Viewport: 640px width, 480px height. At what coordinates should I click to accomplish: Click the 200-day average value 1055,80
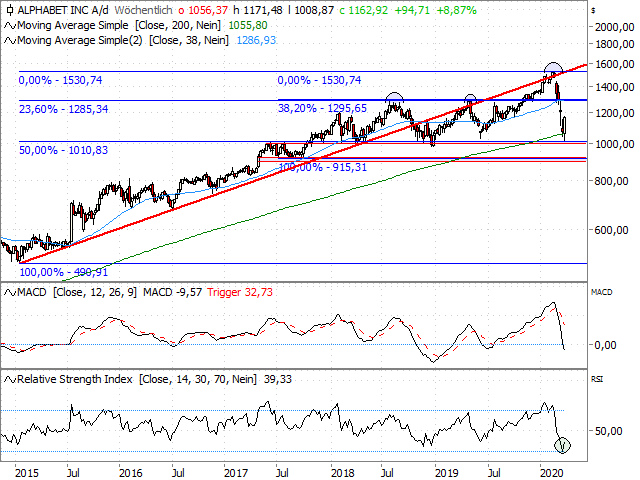tap(248, 26)
